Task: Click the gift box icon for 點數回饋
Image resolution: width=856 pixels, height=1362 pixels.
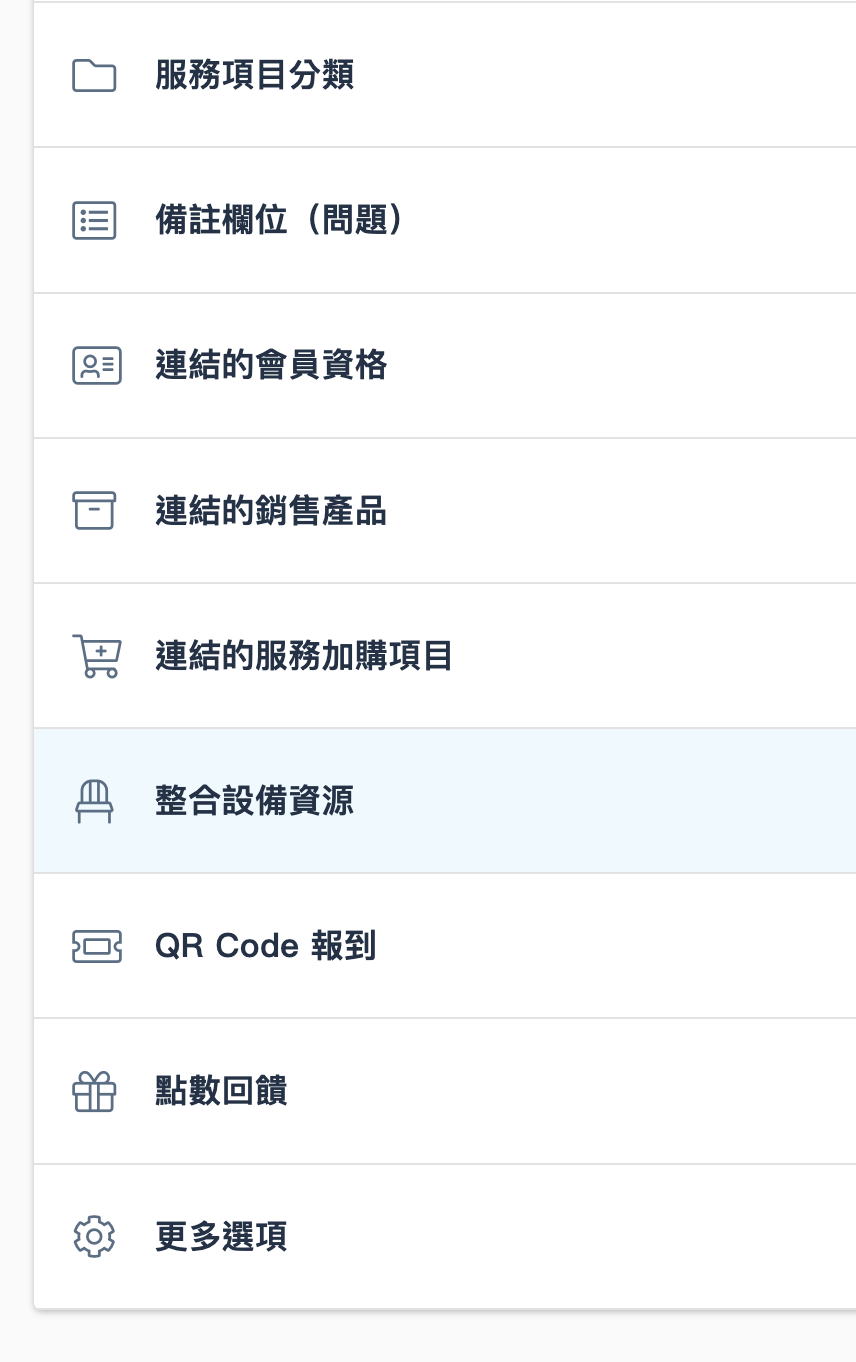Action: 95,1091
